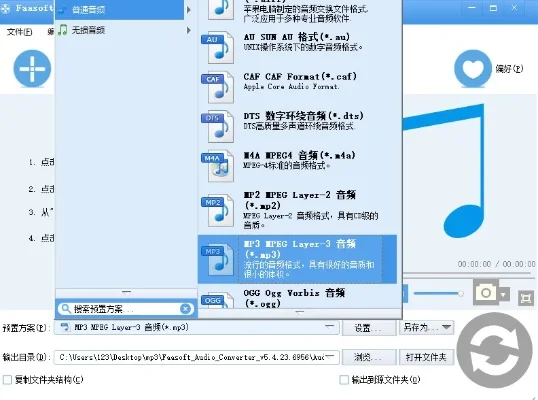Choose DTS (*.dts) entry text
The height and width of the screenshot is (400, 538).
coord(303,116)
